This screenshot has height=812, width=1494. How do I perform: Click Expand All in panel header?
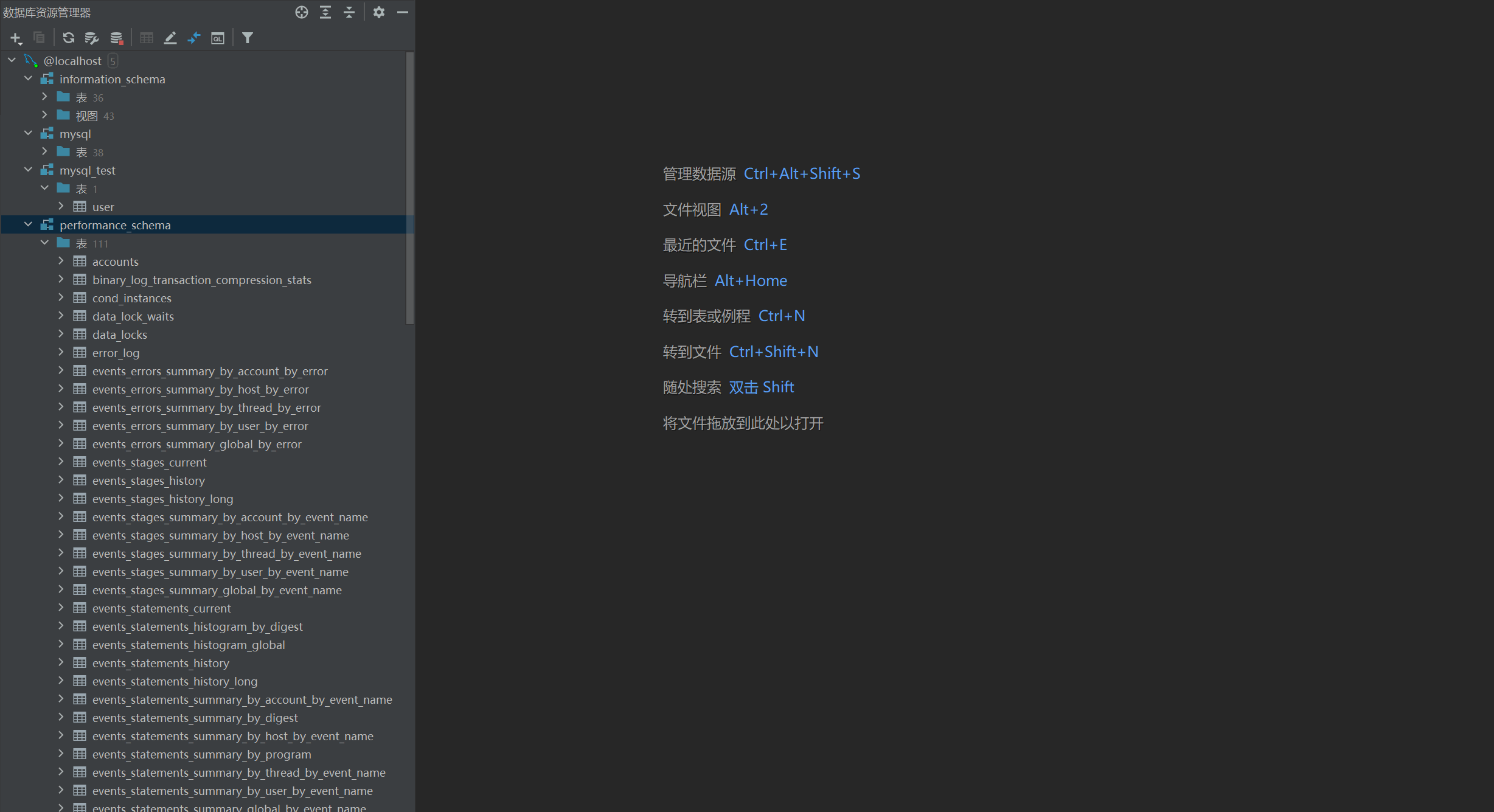click(325, 12)
